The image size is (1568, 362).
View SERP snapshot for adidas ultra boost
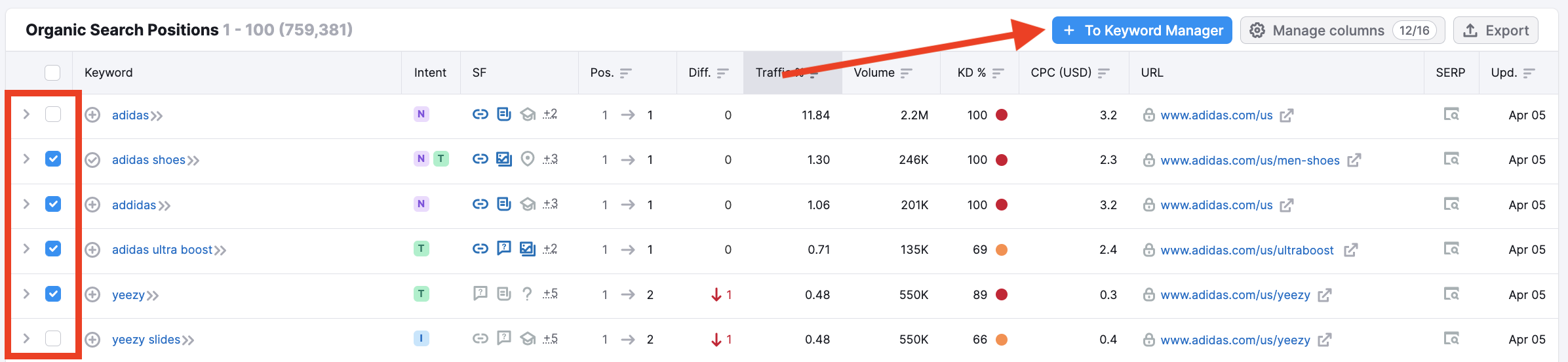point(1451,249)
